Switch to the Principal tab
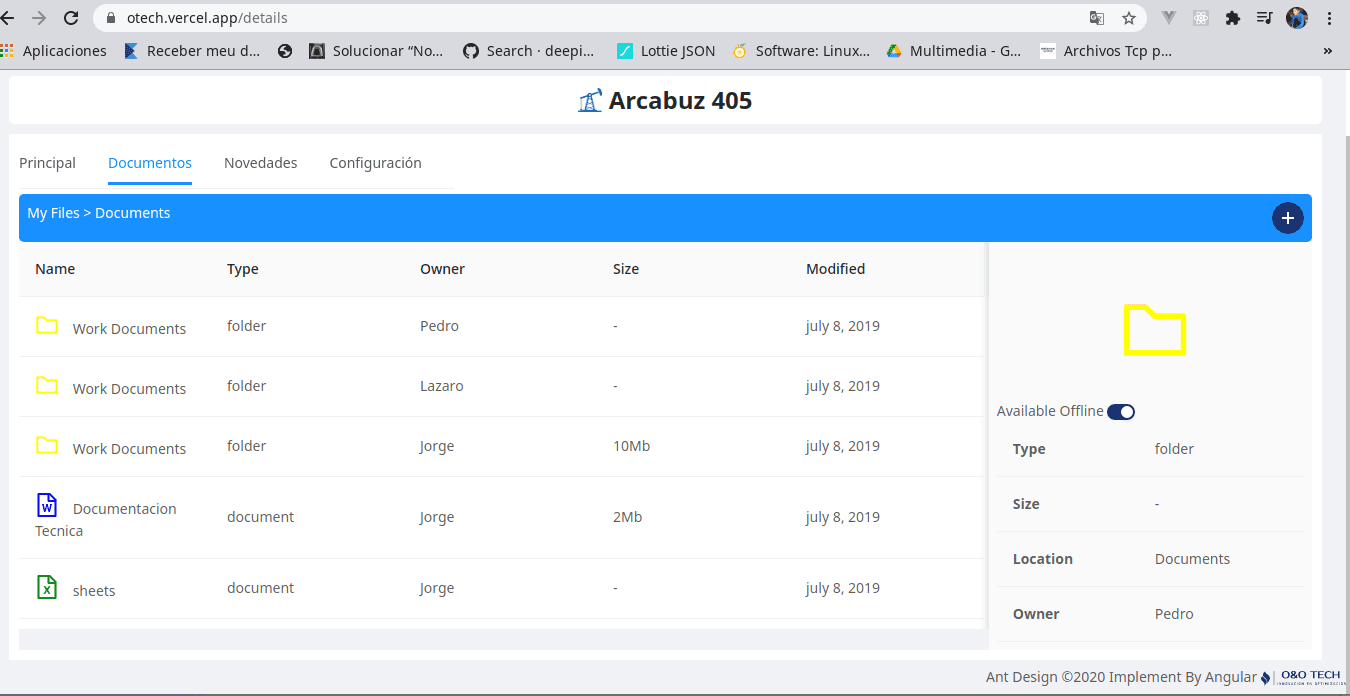Screen dimensions: 1350x696 47,163
